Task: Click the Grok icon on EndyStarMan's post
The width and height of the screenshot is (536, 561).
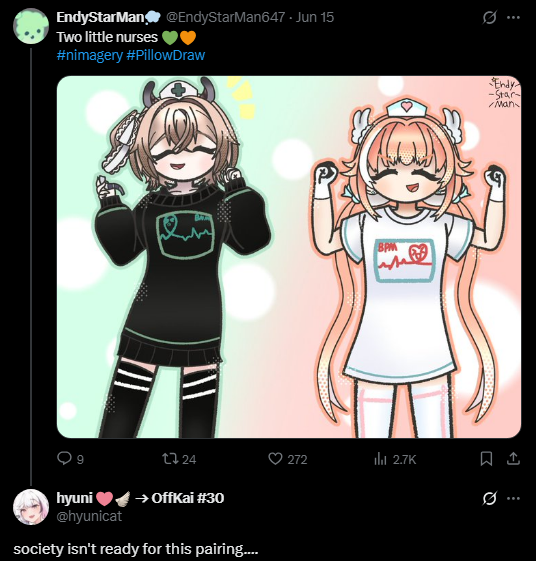Action: pyautogui.click(x=489, y=17)
